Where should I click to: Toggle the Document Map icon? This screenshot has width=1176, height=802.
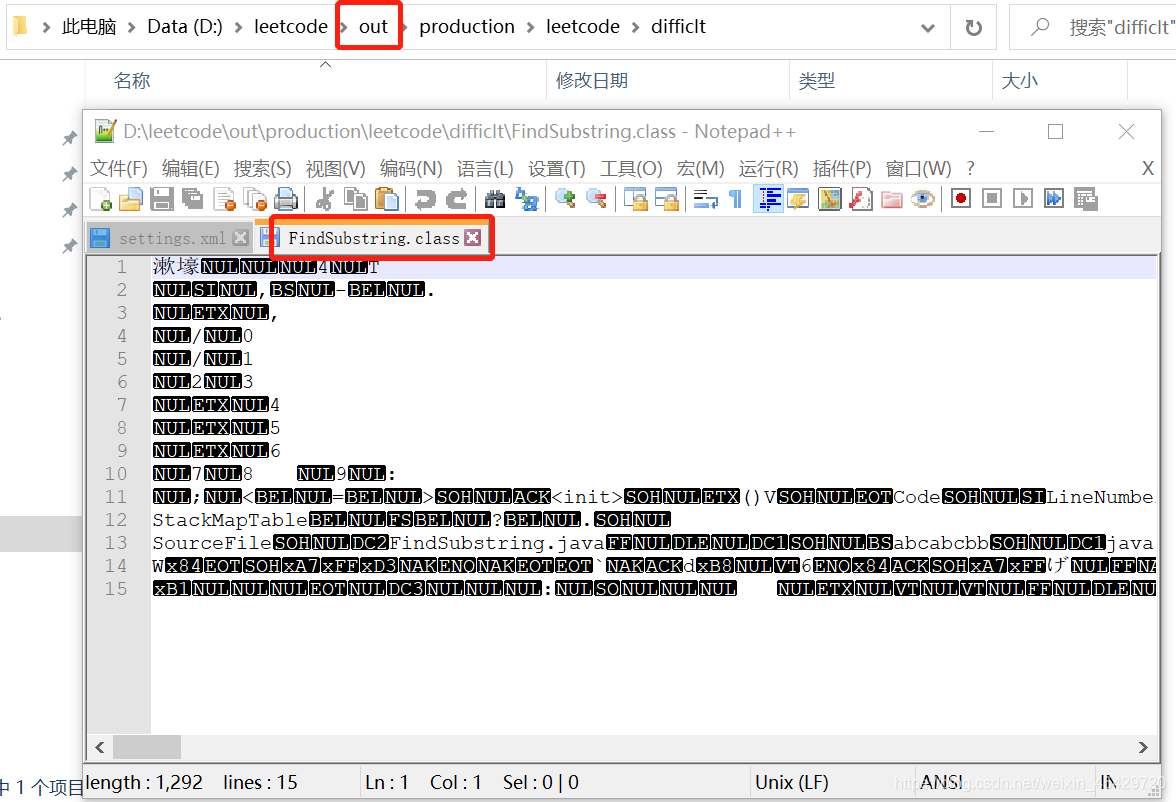[x=830, y=199]
